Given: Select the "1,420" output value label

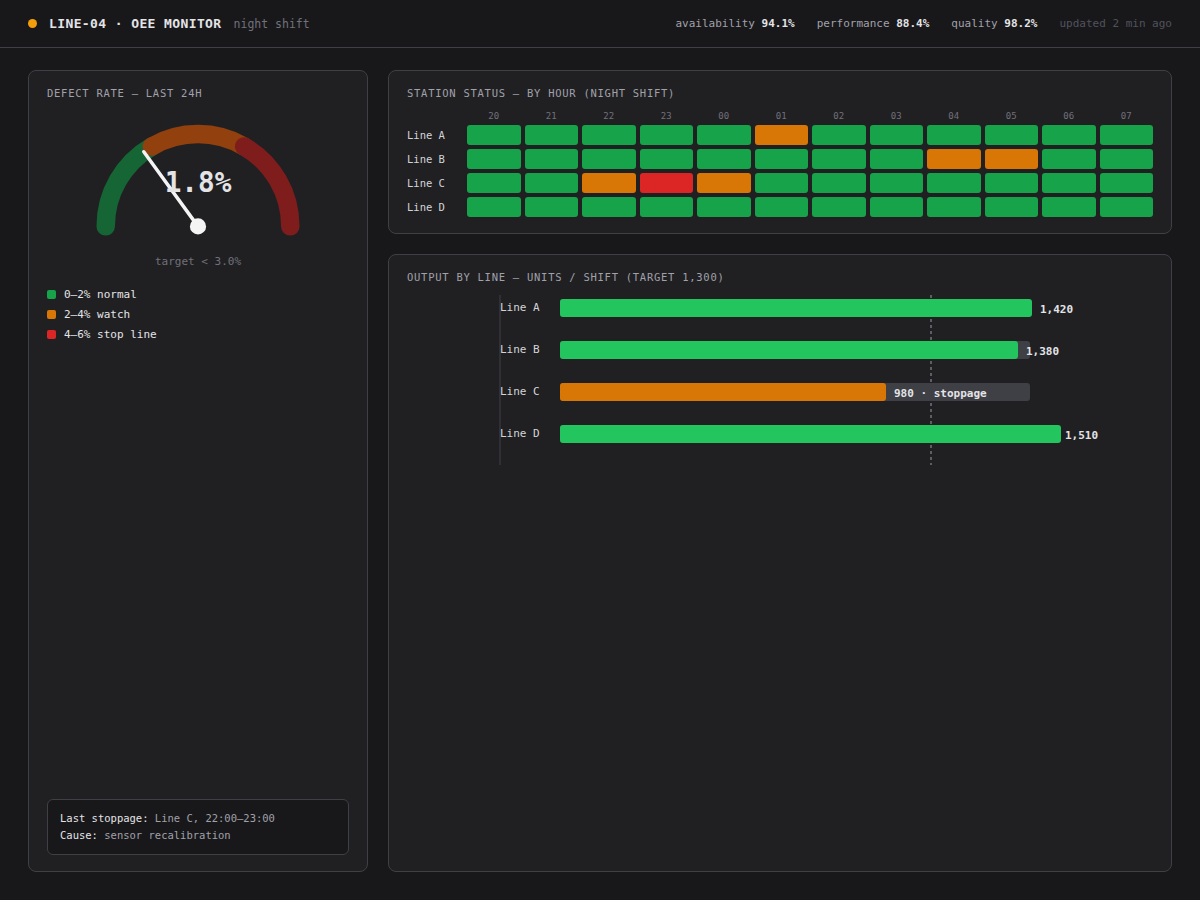Looking at the screenshot, I should click(1056, 309).
